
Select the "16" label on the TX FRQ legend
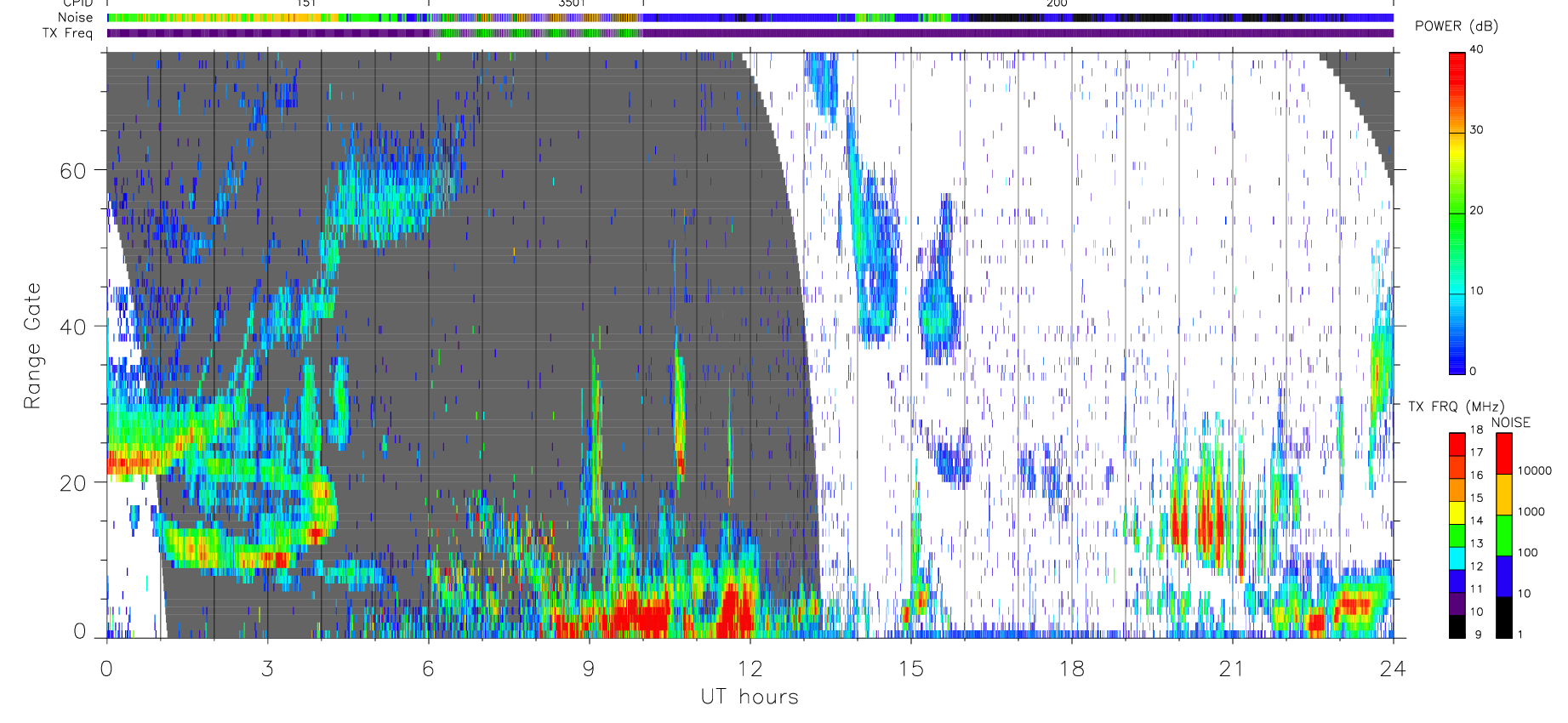point(1476,475)
